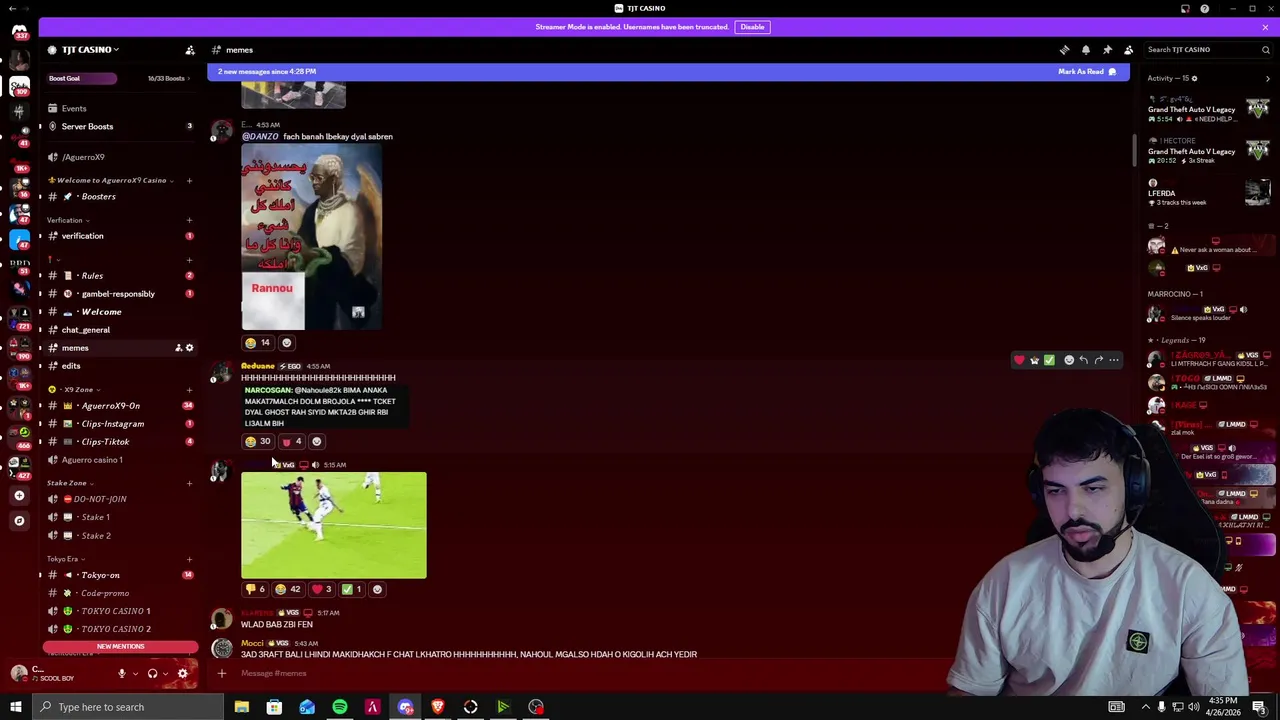Screen dimensions: 1280x720
Task: Open notification settings bell icon
Action: click(1086, 50)
